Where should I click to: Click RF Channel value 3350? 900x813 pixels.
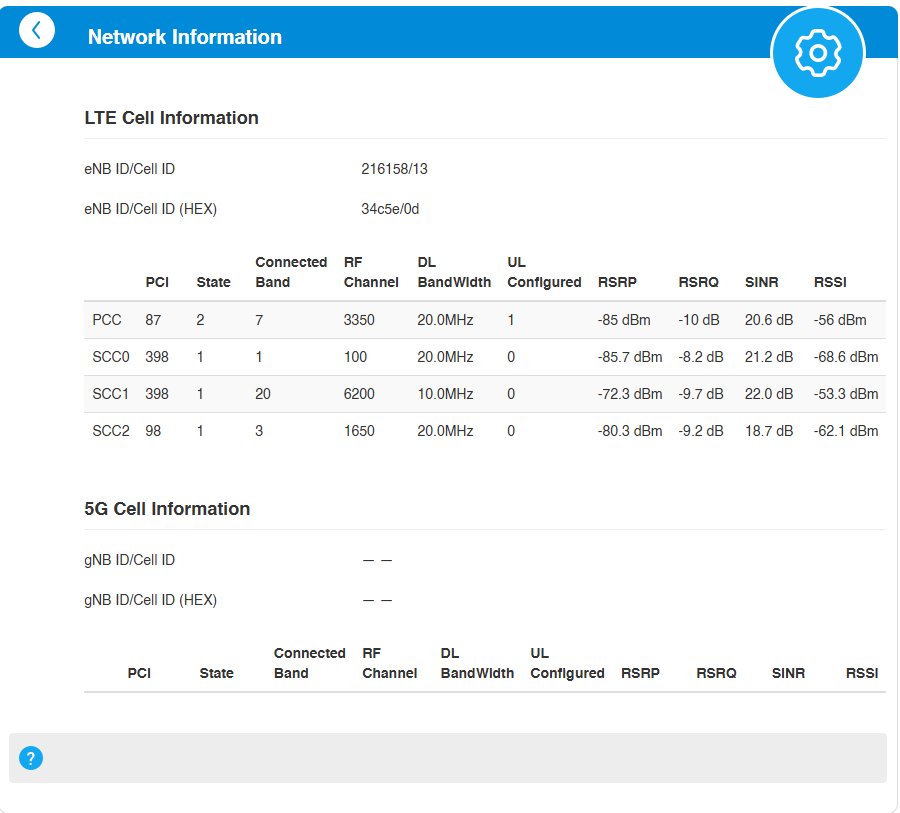359,320
